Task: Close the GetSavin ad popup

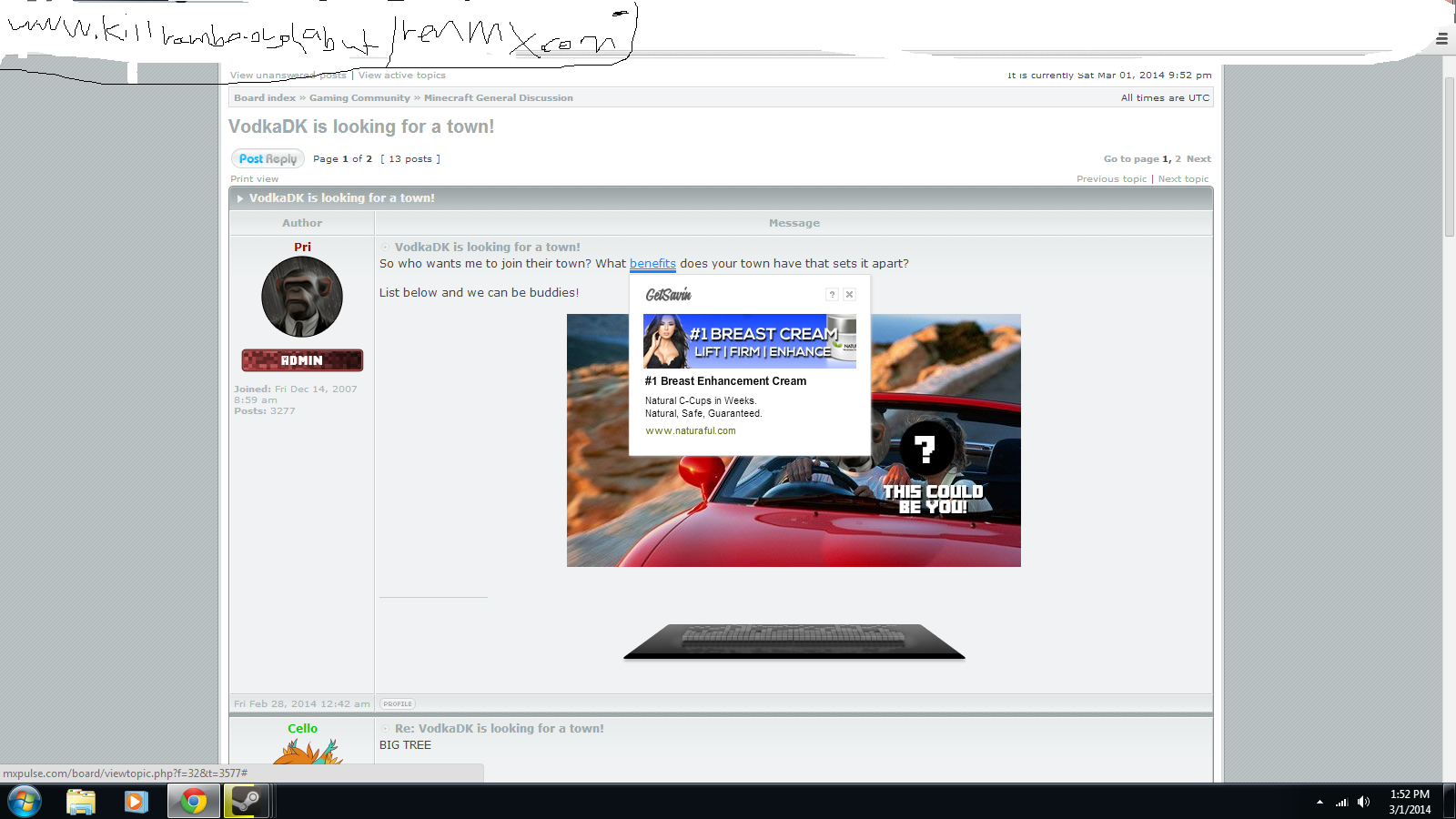Action: click(x=849, y=295)
